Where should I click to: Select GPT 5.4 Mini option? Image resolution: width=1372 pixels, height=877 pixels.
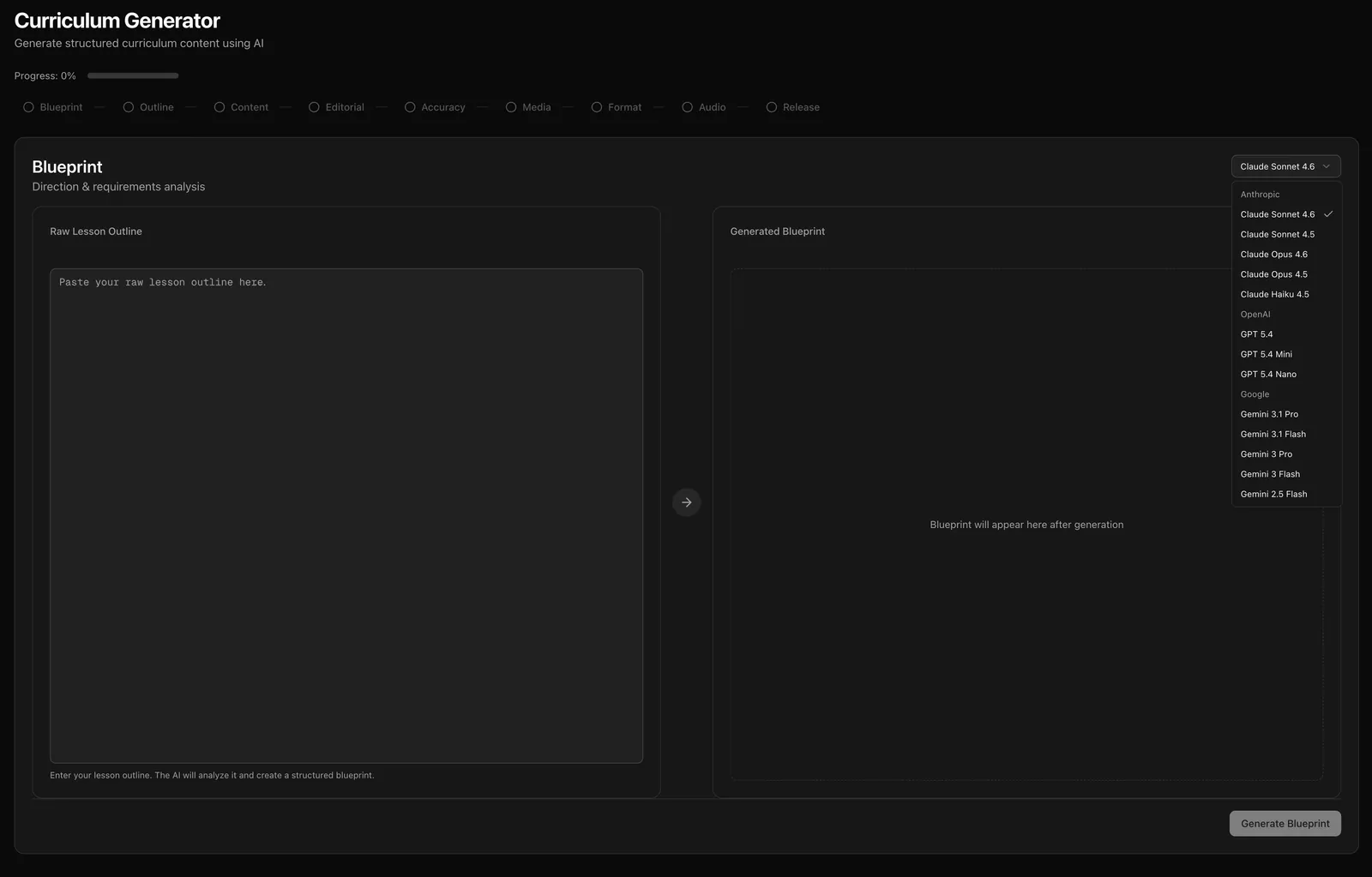click(1286, 354)
